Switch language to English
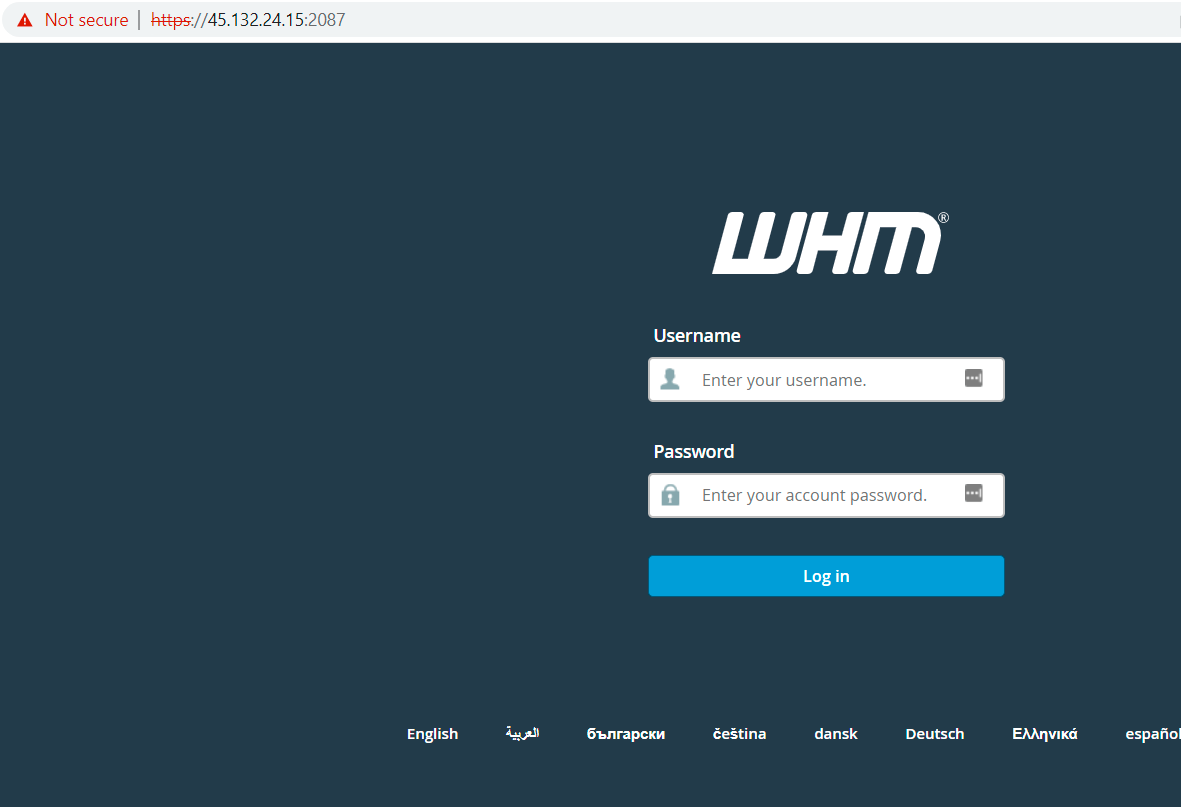Screen dimensions: 1181x807 (432, 734)
